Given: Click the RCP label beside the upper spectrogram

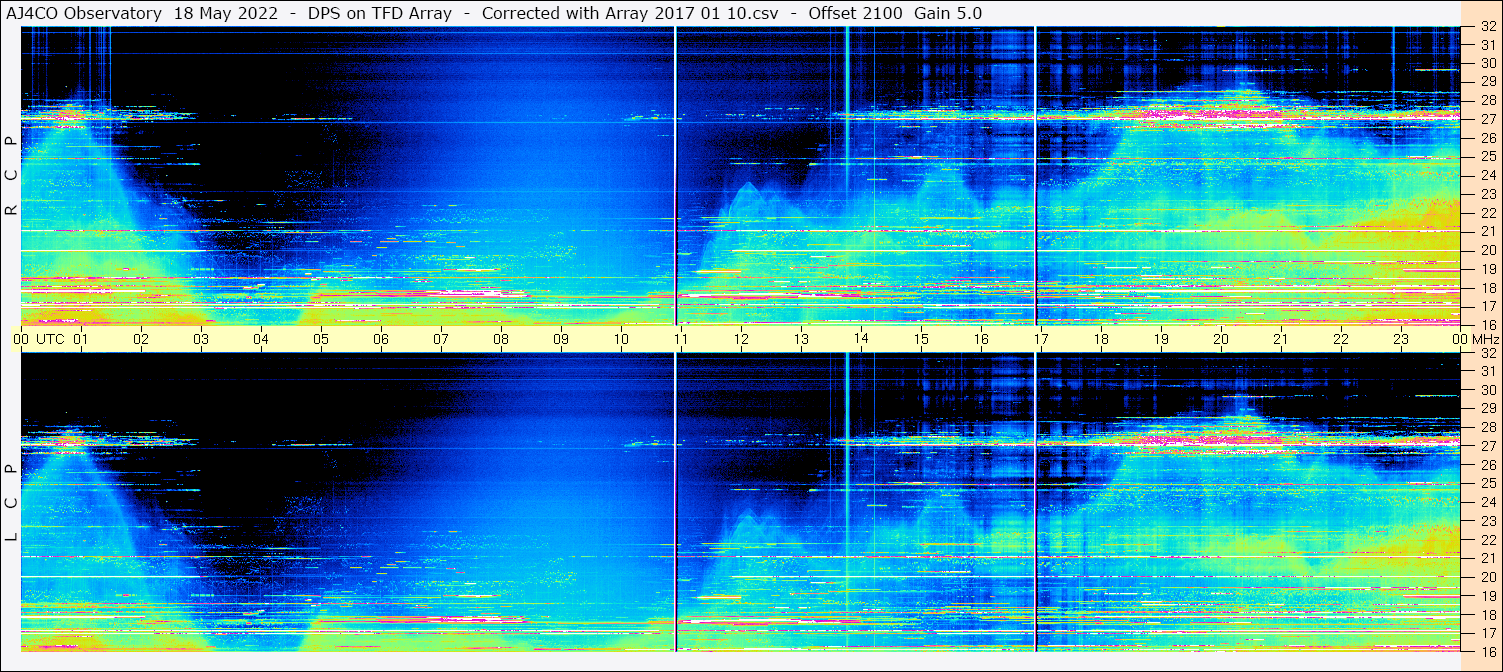Looking at the screenshot, I should [x=11, y=176].
